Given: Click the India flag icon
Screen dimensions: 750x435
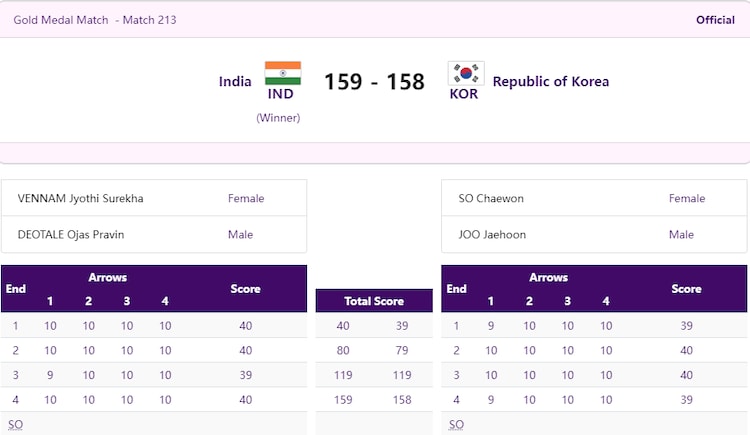Looking at the screenshot, I should (x=282, y=73).
